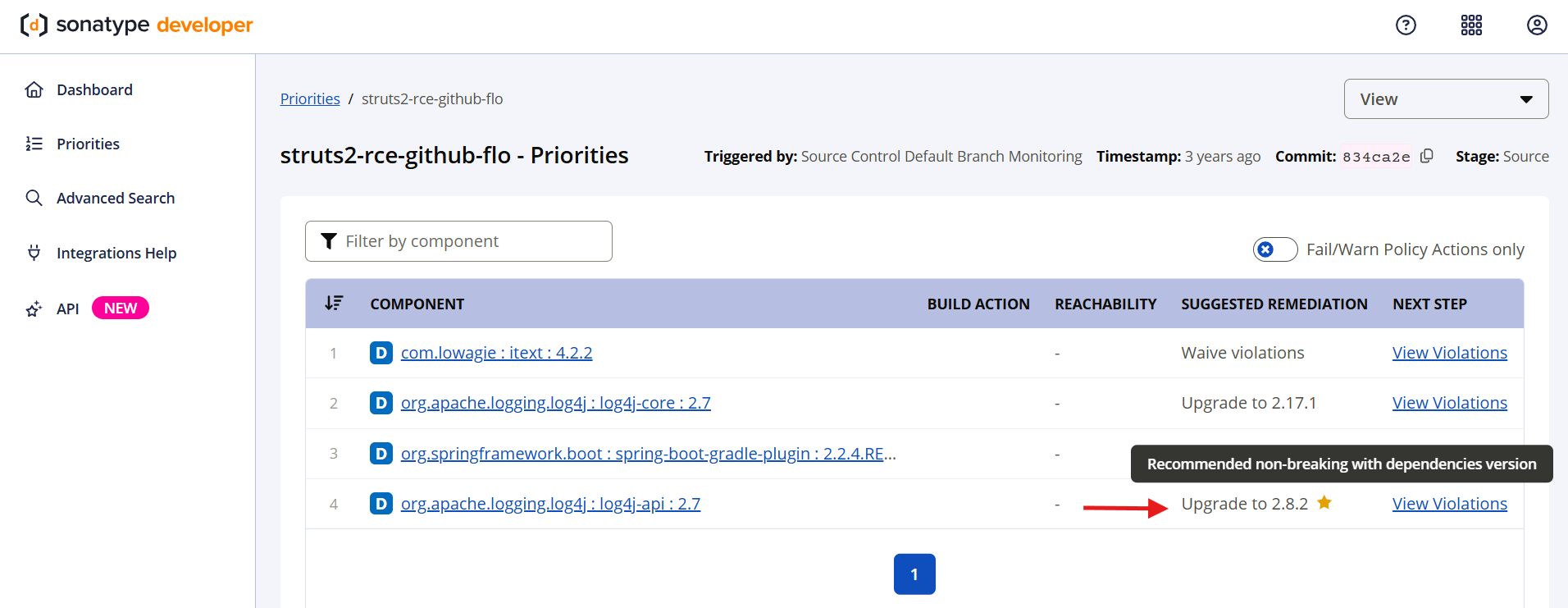Screen dimensions: 1568x608
Task: Click the Source Control Default Branch Monitoring text
Action: coord(941,156)
